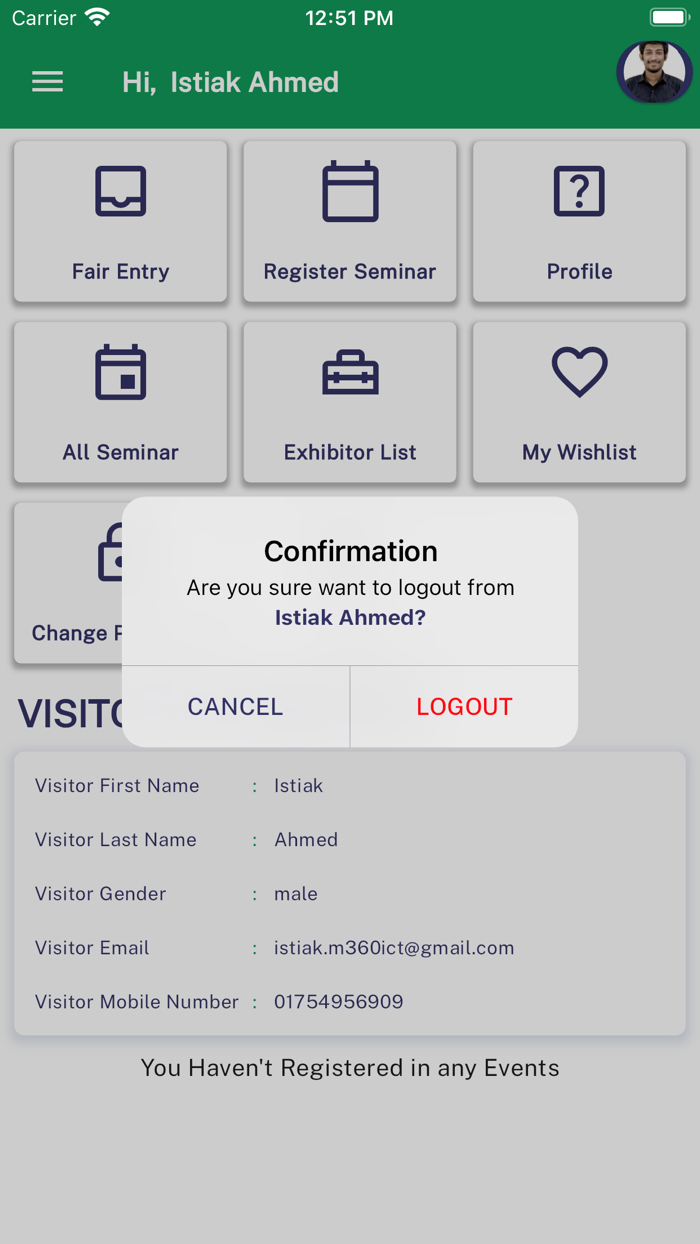The image size is (700, 1244).
Task: Tap the Visitor Gender male value
Action: click(x=296, y=894)
